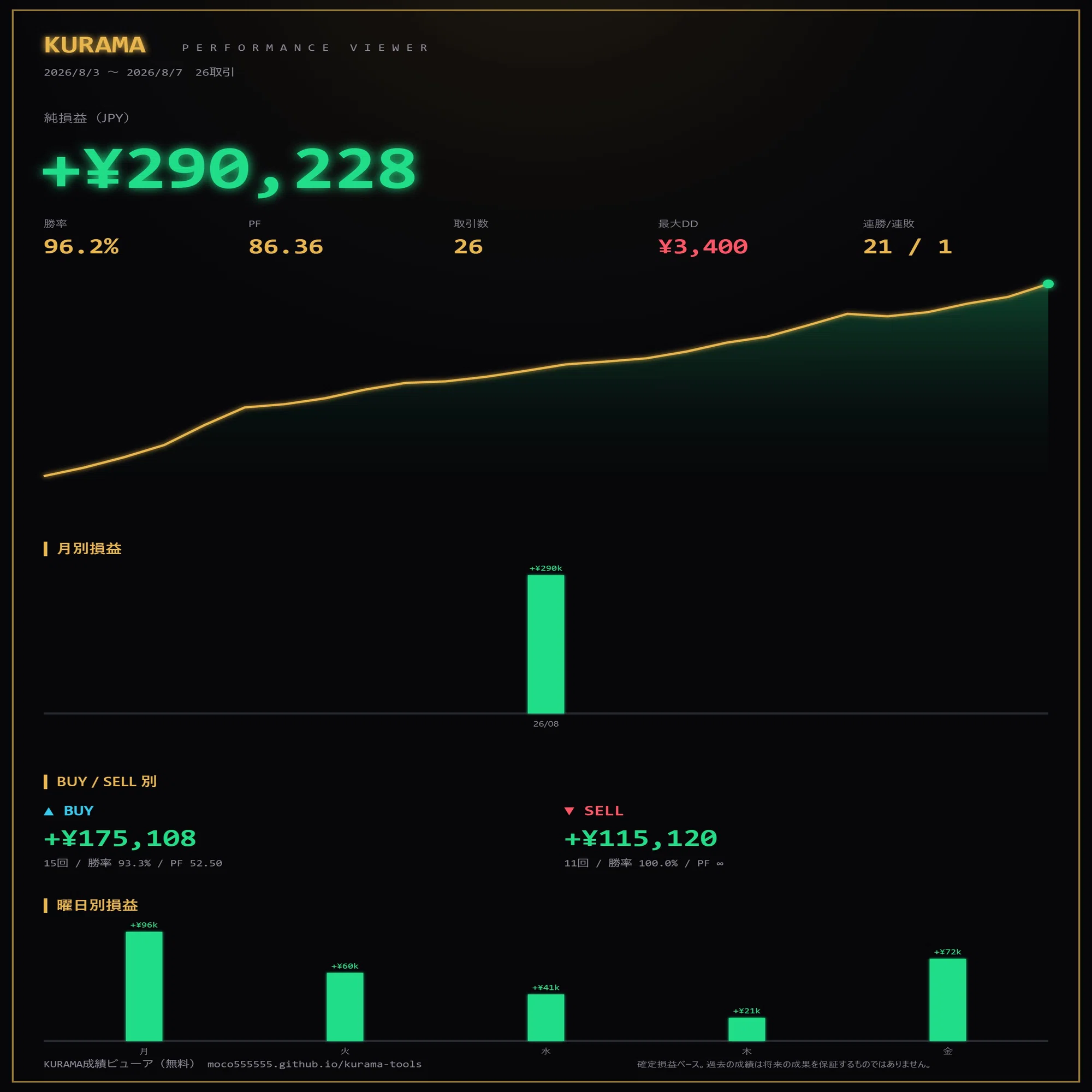The image size is (1092, 1092).
Task: Click the 火 weekday axis label
Action: [x=345, y=1051]
